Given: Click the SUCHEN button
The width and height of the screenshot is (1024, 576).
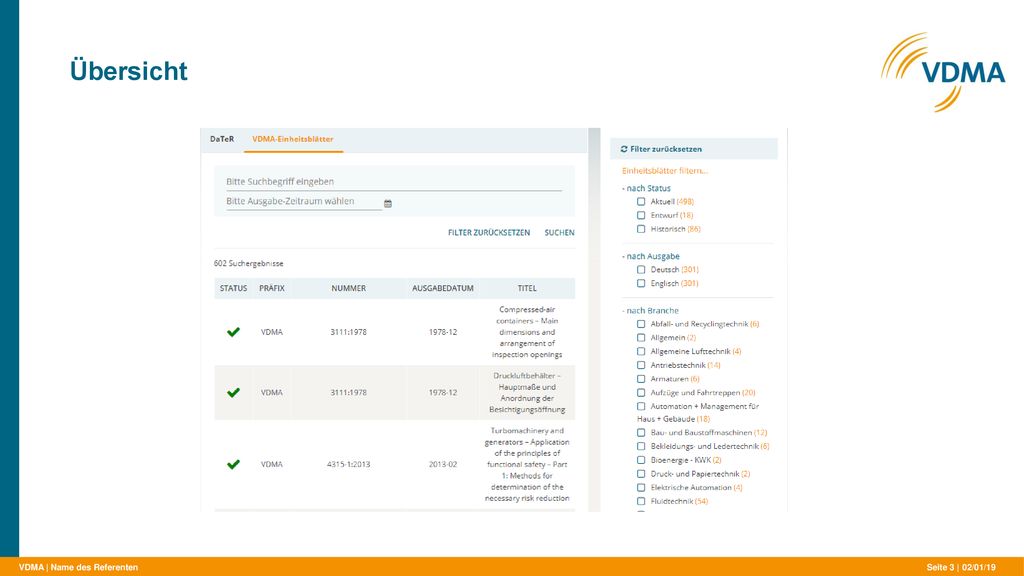Looking at the screenshot, I should point(560,232).
